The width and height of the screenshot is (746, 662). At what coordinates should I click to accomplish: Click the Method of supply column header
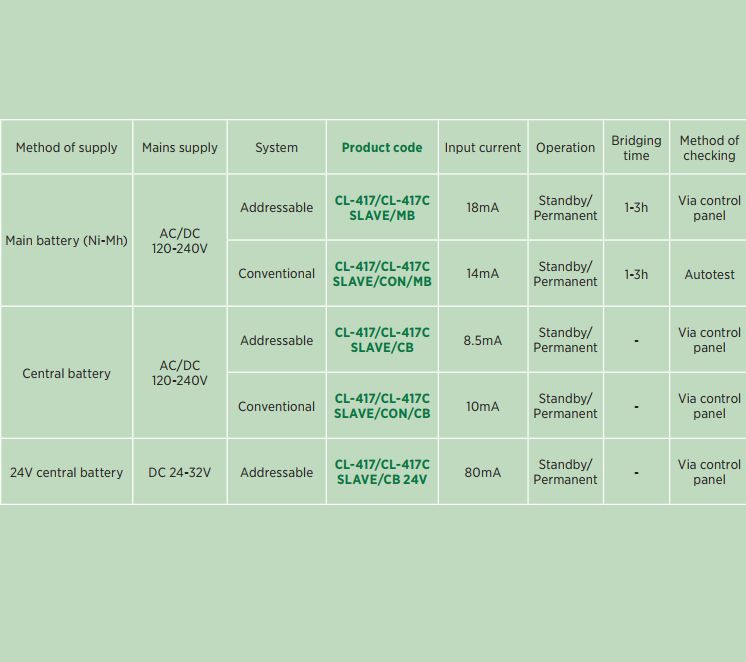[66, 148]
